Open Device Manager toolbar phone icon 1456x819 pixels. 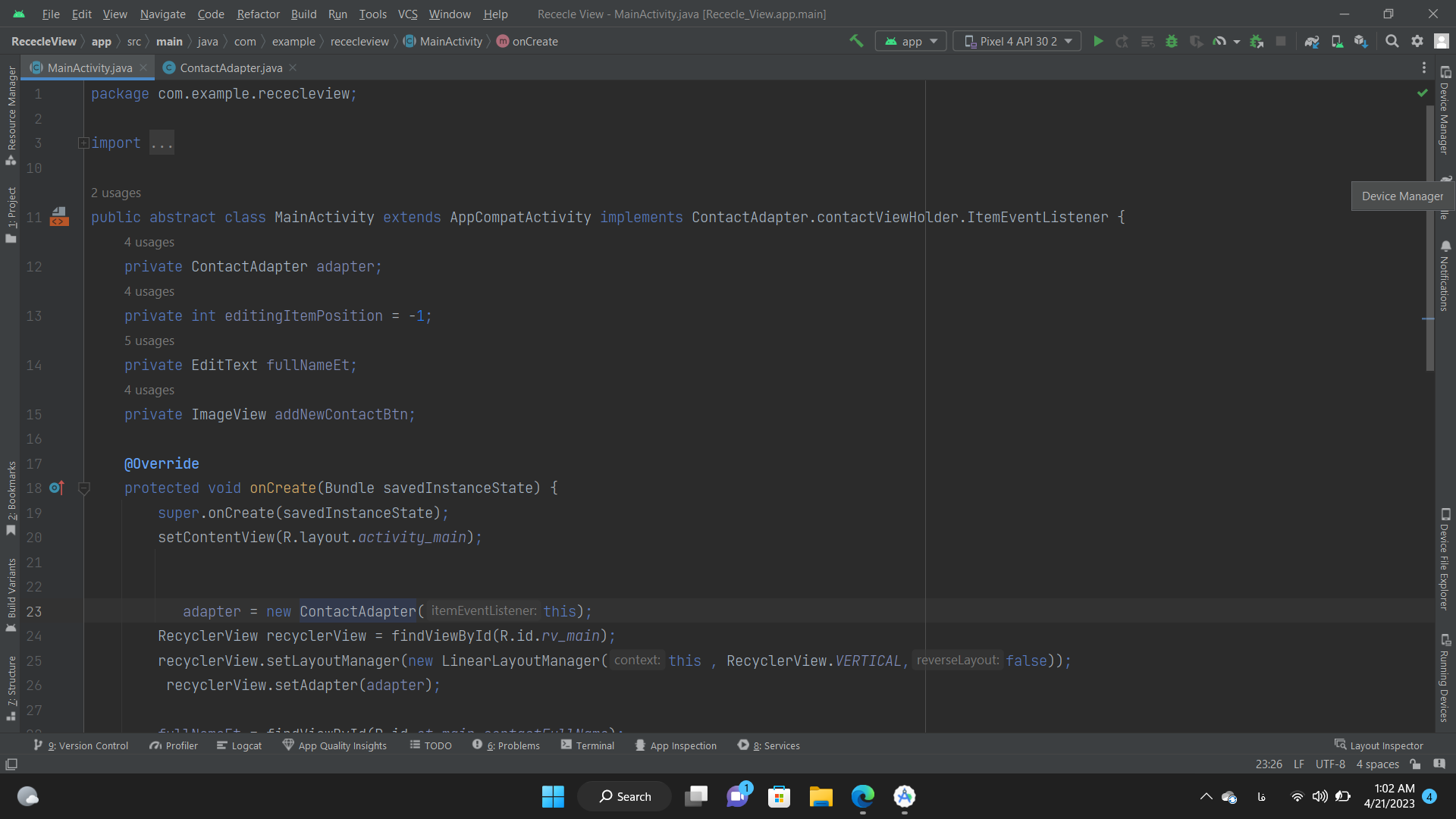(x=1337, y=41)
